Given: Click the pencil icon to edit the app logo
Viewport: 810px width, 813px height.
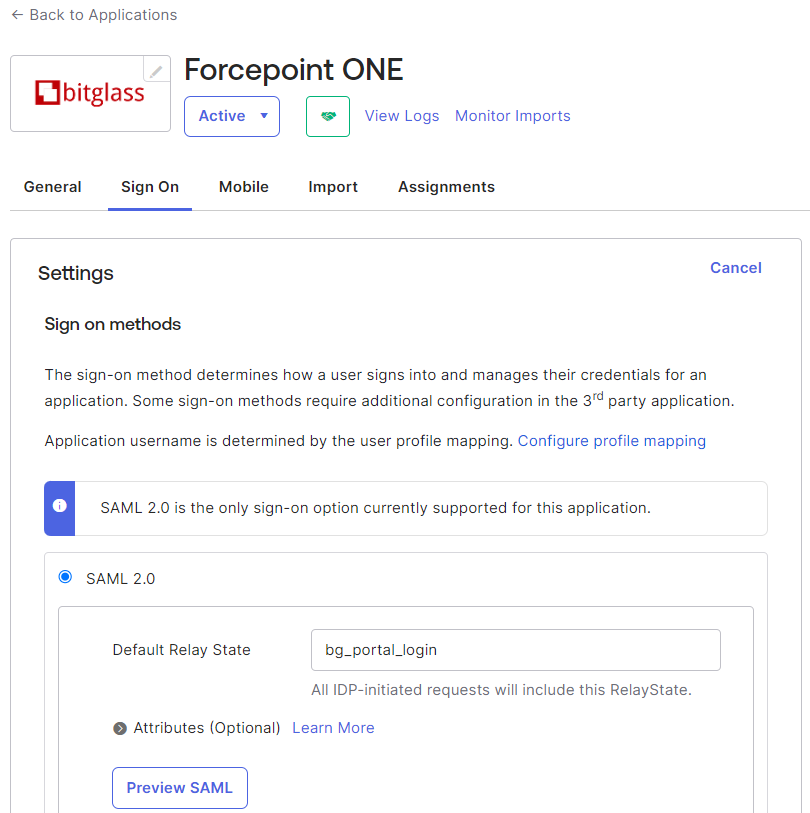Looking at the screenshot, I should coord(156,69).
